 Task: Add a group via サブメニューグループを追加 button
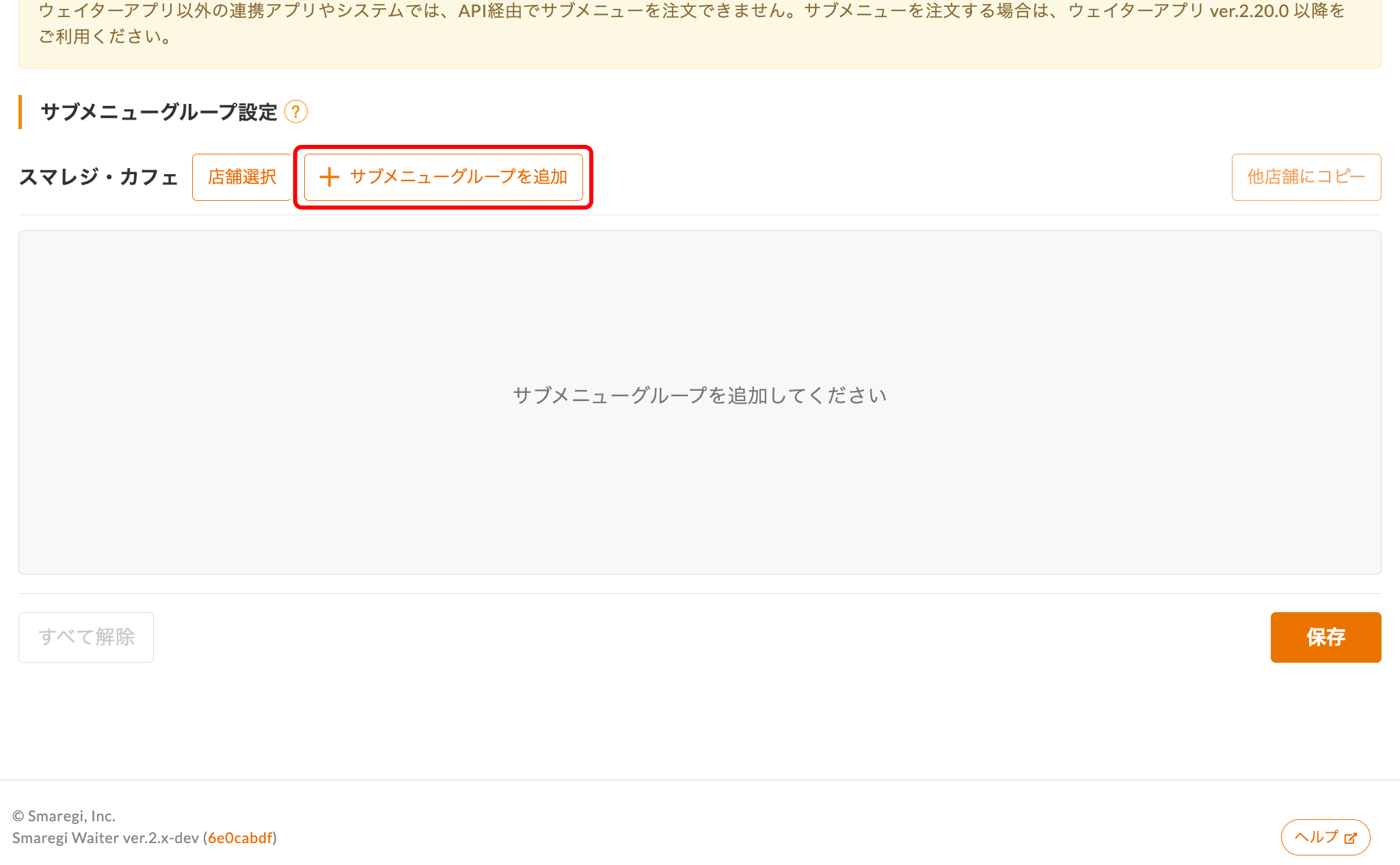443,177
